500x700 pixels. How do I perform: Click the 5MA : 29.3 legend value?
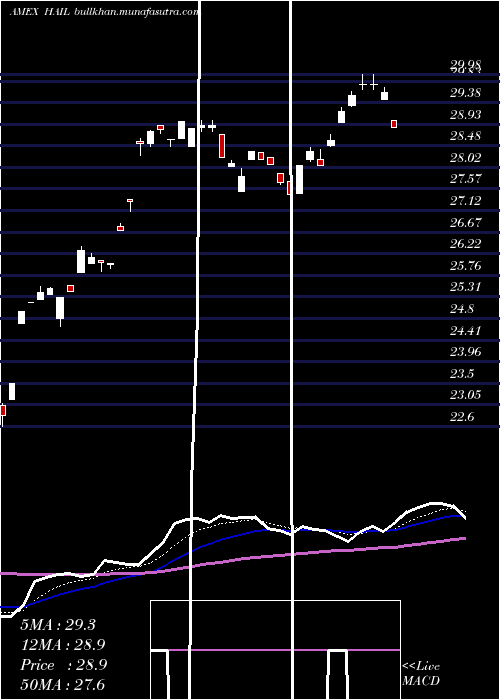(58, 625)
